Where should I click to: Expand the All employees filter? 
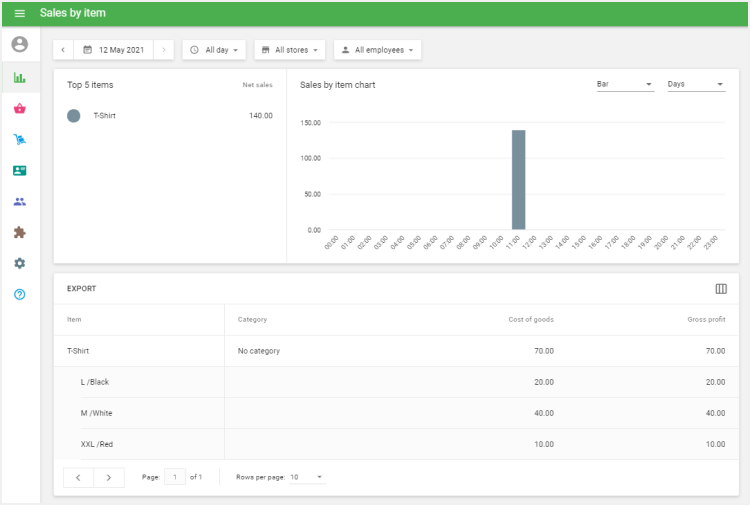[377, 50]
